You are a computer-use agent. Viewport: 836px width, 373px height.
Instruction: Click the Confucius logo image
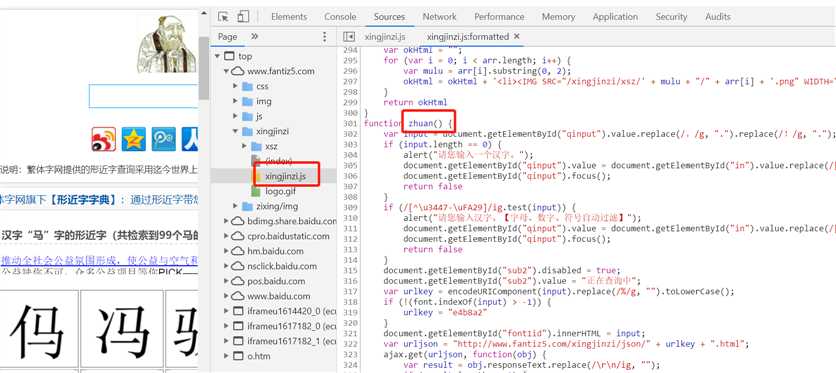167,44
